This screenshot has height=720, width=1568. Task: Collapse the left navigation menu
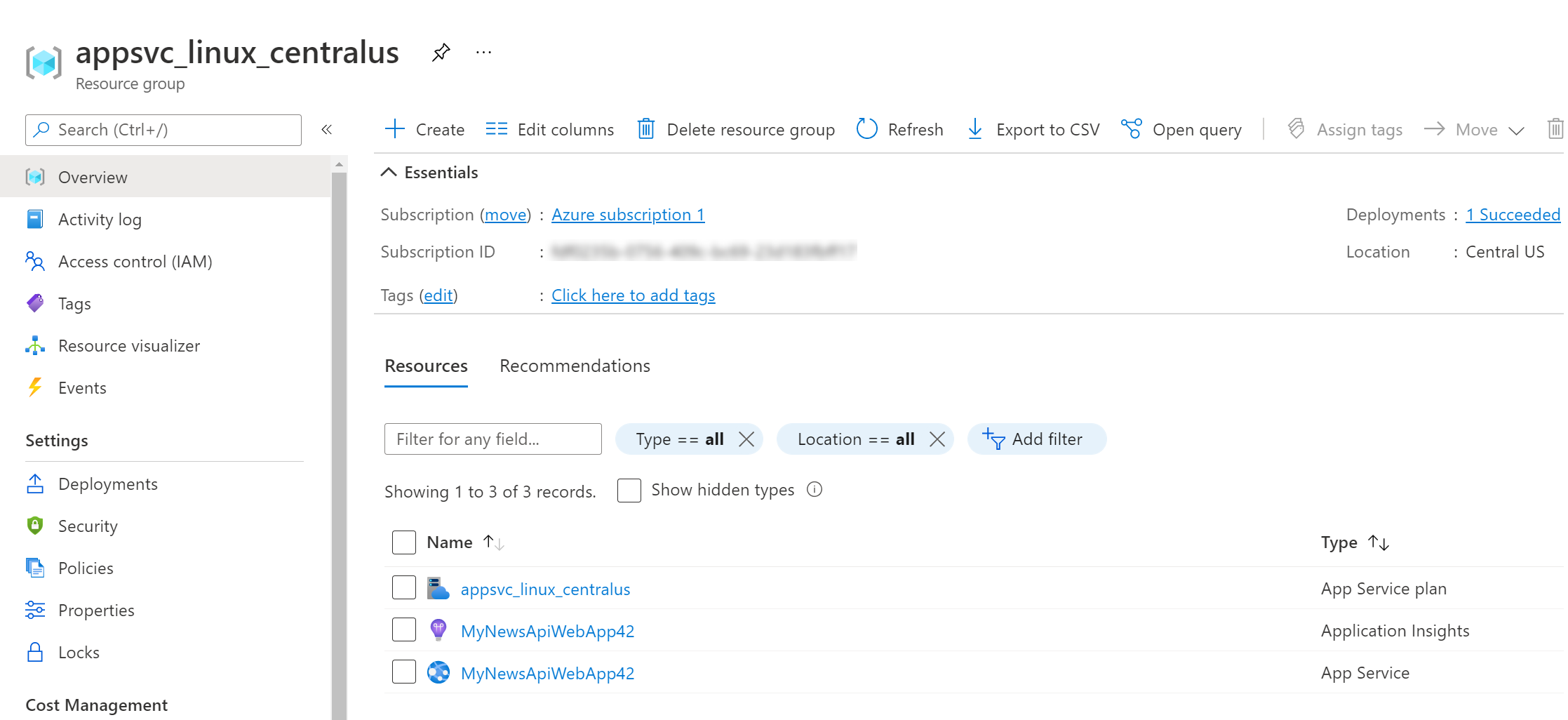click(326, 129)
